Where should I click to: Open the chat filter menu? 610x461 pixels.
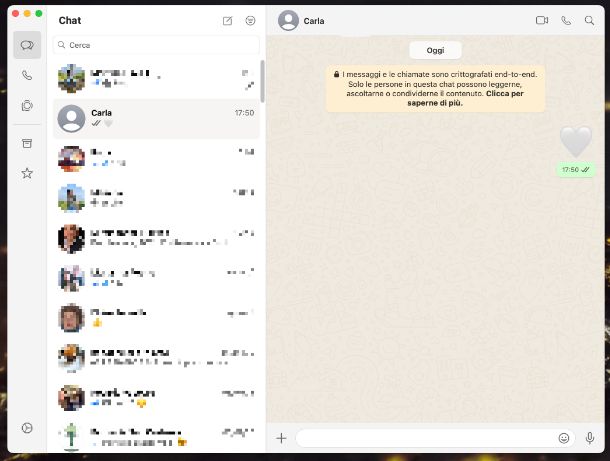[250, 20]
